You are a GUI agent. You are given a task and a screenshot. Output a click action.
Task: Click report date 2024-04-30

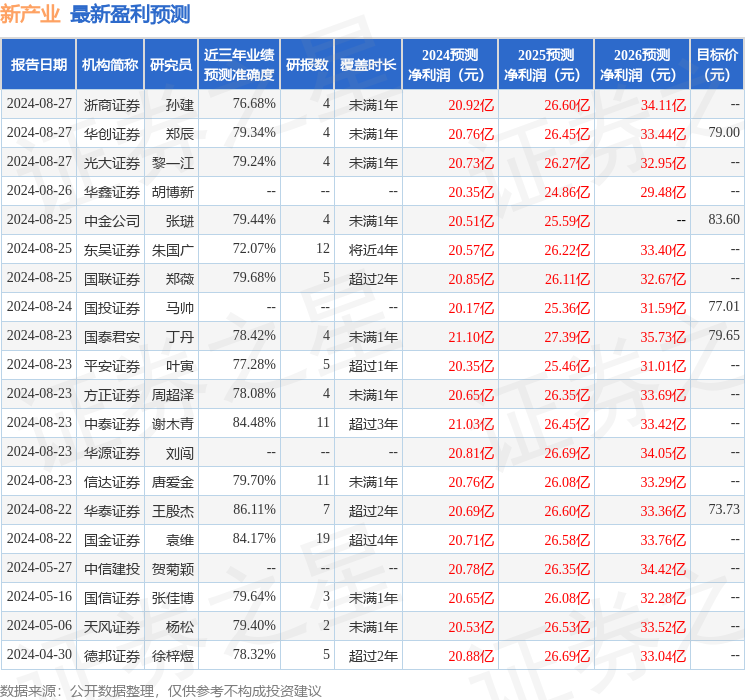[39, 654]
